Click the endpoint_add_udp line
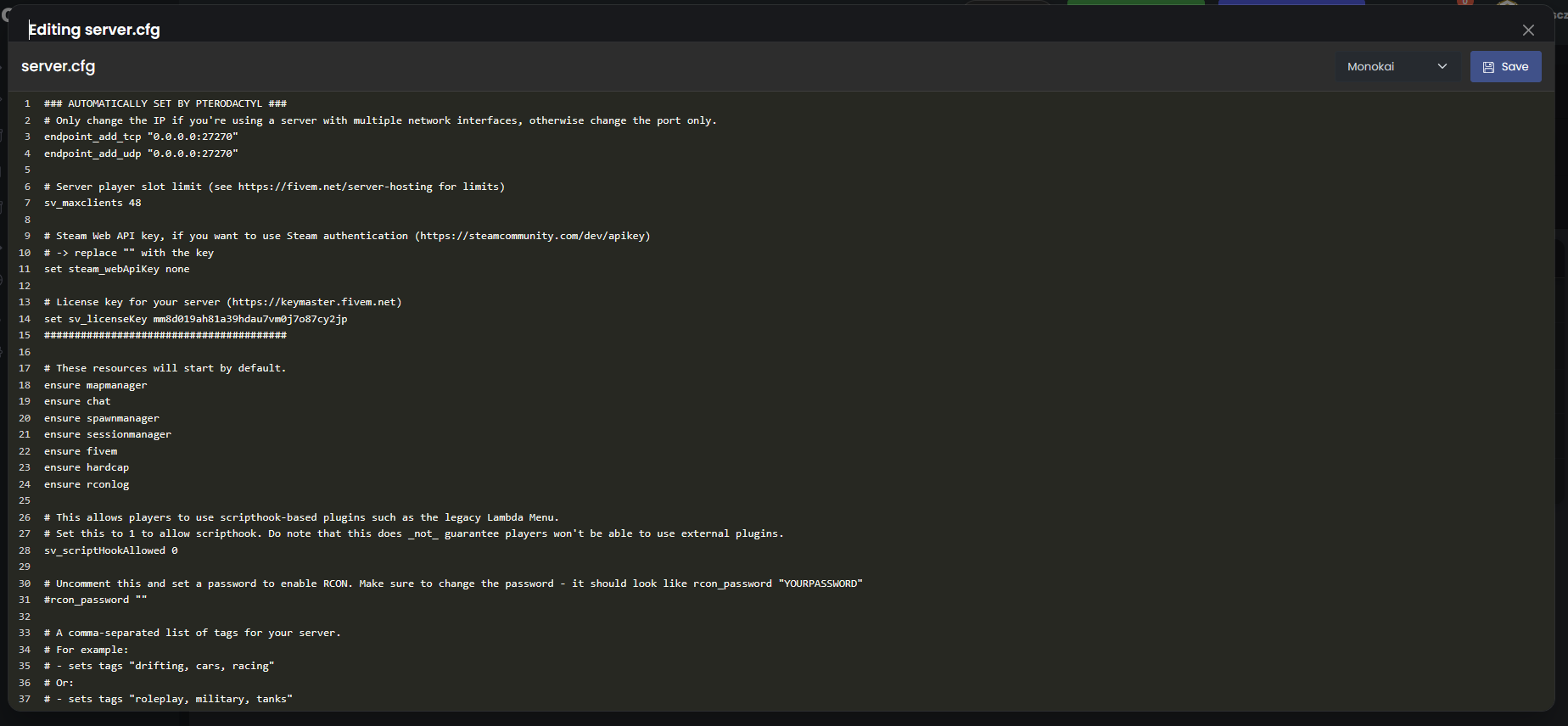The width and height of the screenshot is (1568, 726). [141, 154]
